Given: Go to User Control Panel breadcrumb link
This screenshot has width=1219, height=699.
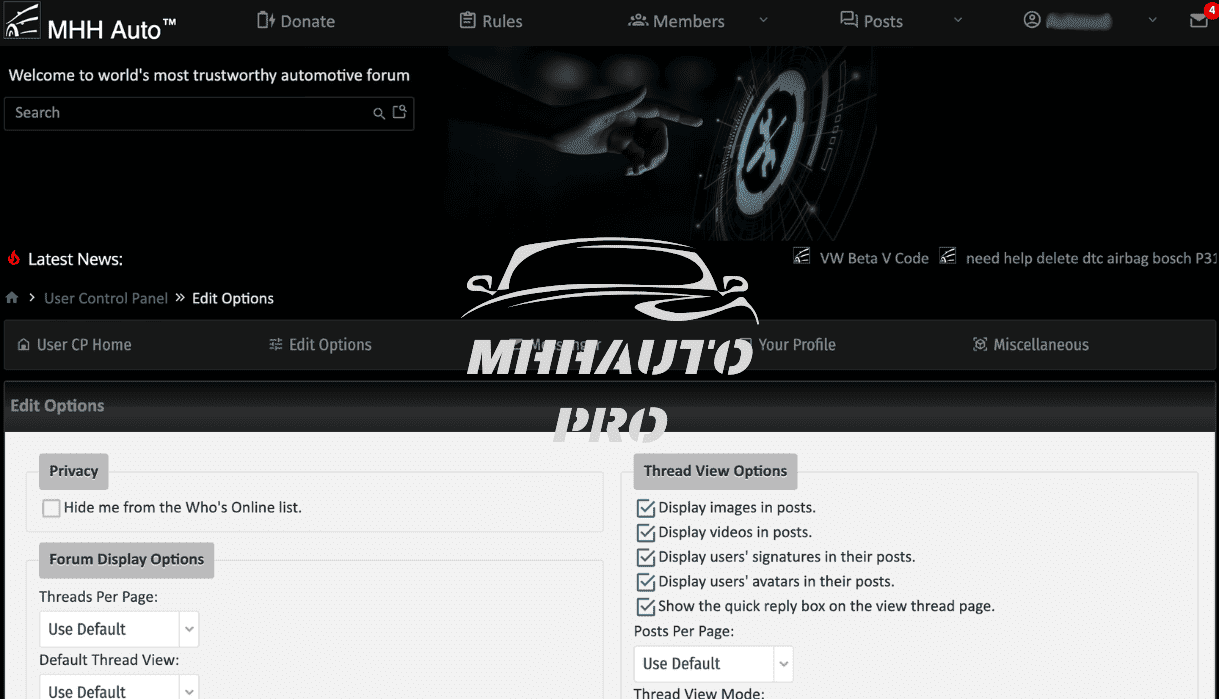Looking at the screenshot, I should pyautogui.click(x=106, y=298).
